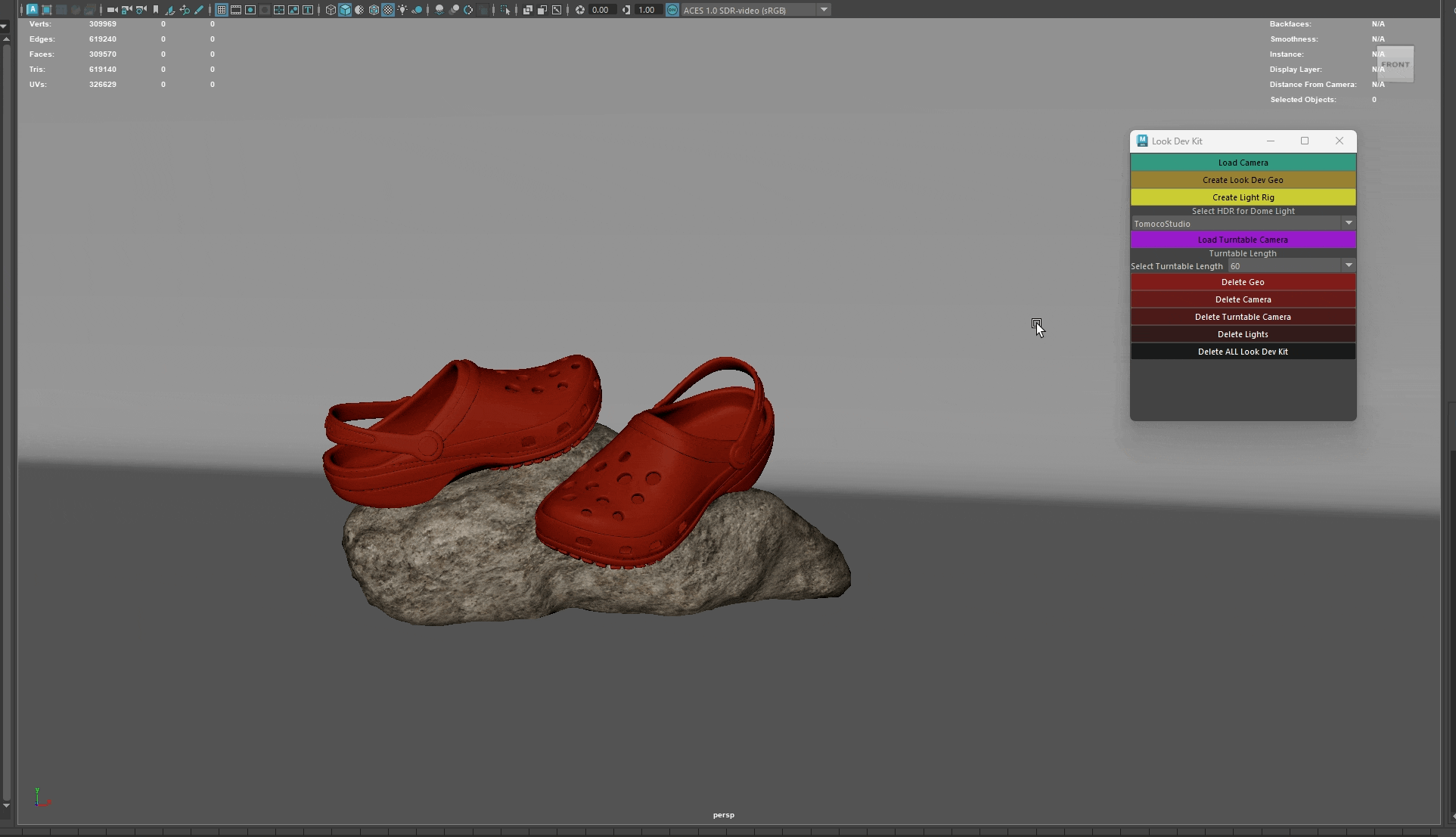Click the purple Load Turntable Camera button
This screenshot has width=1456, height=837.
coord(1243,240)
